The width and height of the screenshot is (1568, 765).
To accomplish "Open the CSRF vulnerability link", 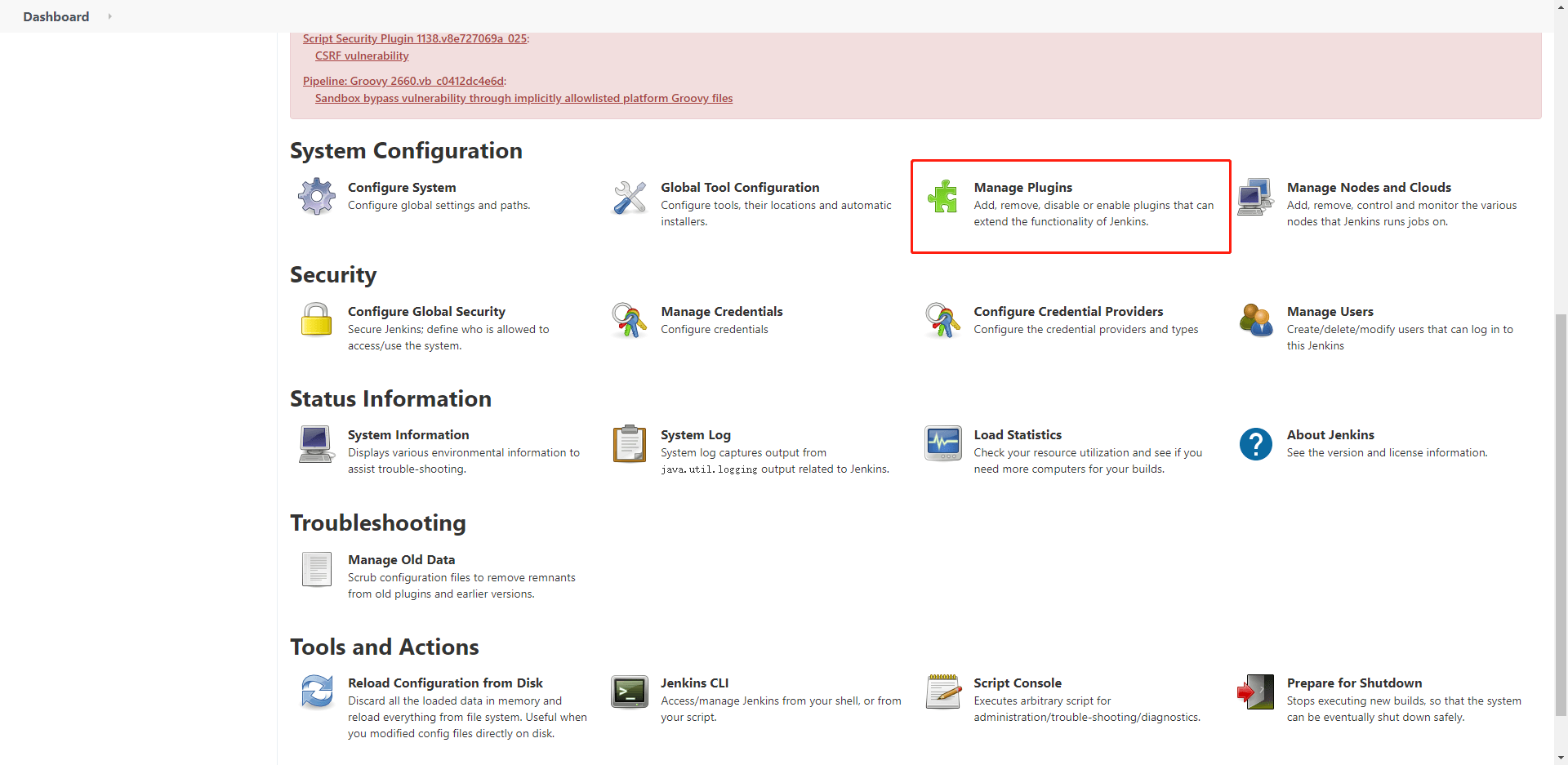I will 362,56.
